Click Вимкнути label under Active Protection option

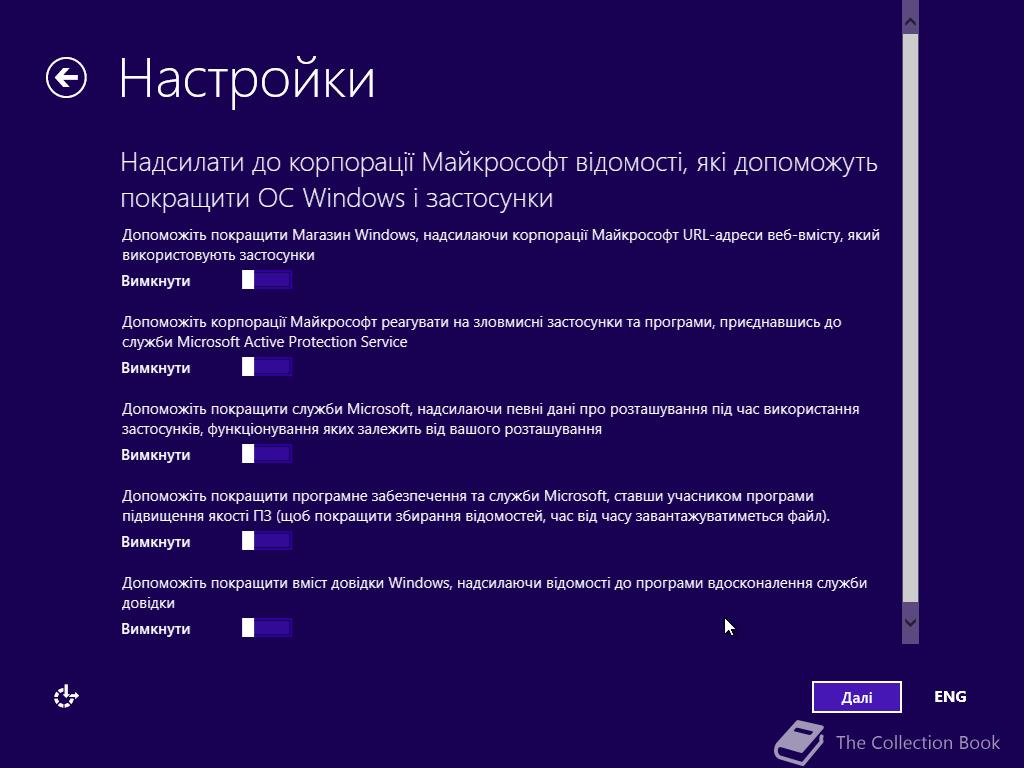click(x=155, y=368)
